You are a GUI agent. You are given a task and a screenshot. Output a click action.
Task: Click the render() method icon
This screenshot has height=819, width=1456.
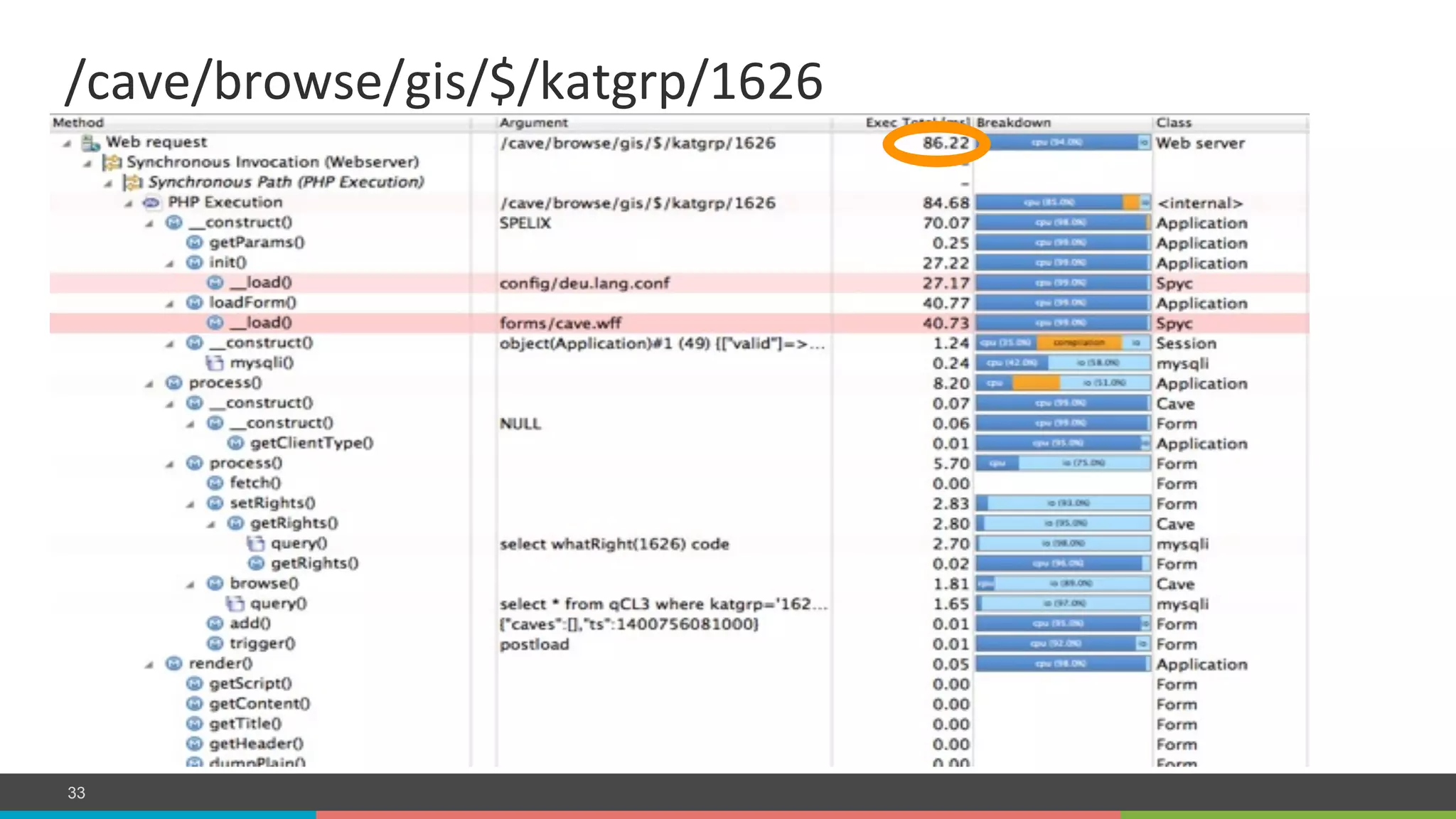pos(174,663)
